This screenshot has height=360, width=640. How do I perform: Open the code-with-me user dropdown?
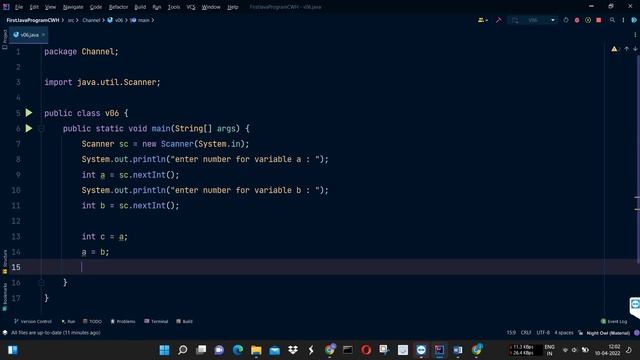click(x=483, y=20)
